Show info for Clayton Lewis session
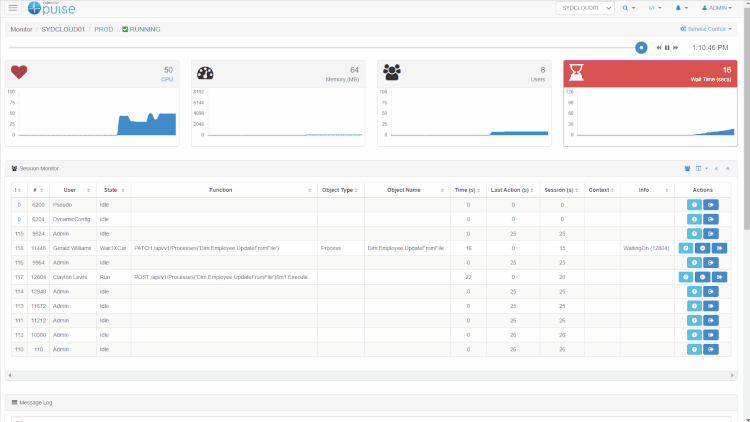This screenshot has width=750, height=422. click(685, 277)
